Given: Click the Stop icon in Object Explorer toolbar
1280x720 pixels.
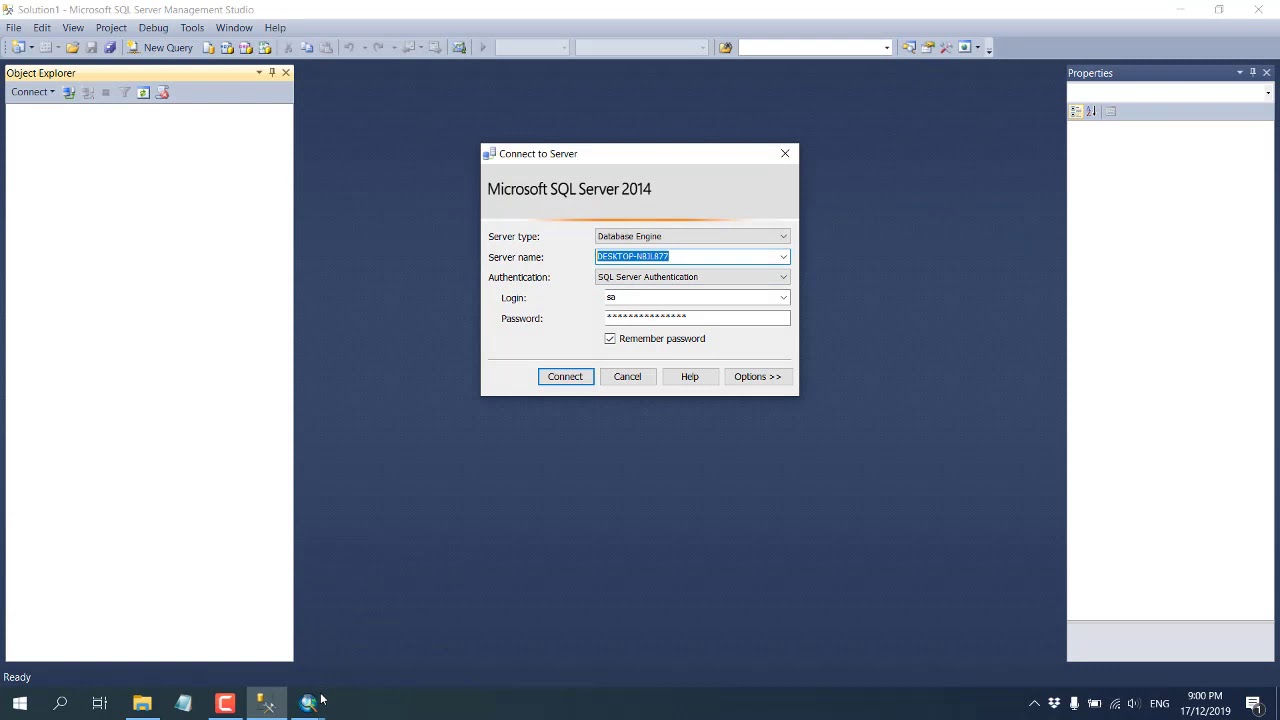Looking at the screenshot, I should click(106, 92).
